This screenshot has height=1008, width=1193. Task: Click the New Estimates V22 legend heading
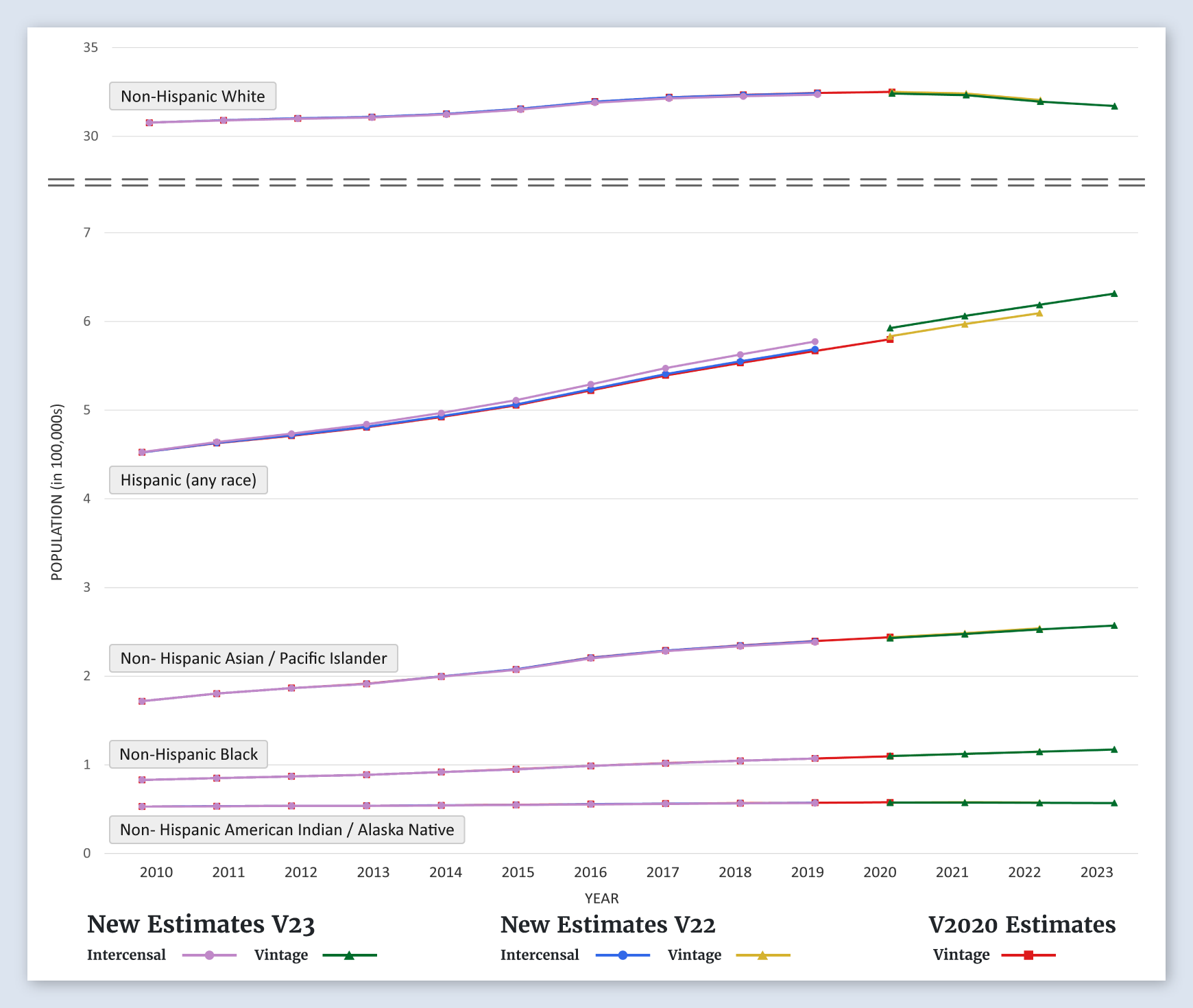pyautogui.click(x=607, y=924)
